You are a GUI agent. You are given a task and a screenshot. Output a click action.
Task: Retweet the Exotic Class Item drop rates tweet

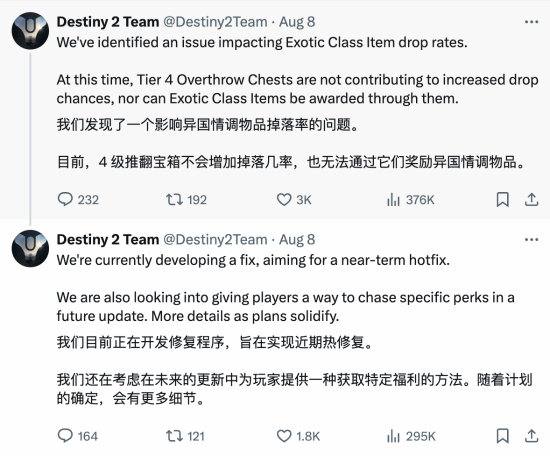tap(186, 200)
